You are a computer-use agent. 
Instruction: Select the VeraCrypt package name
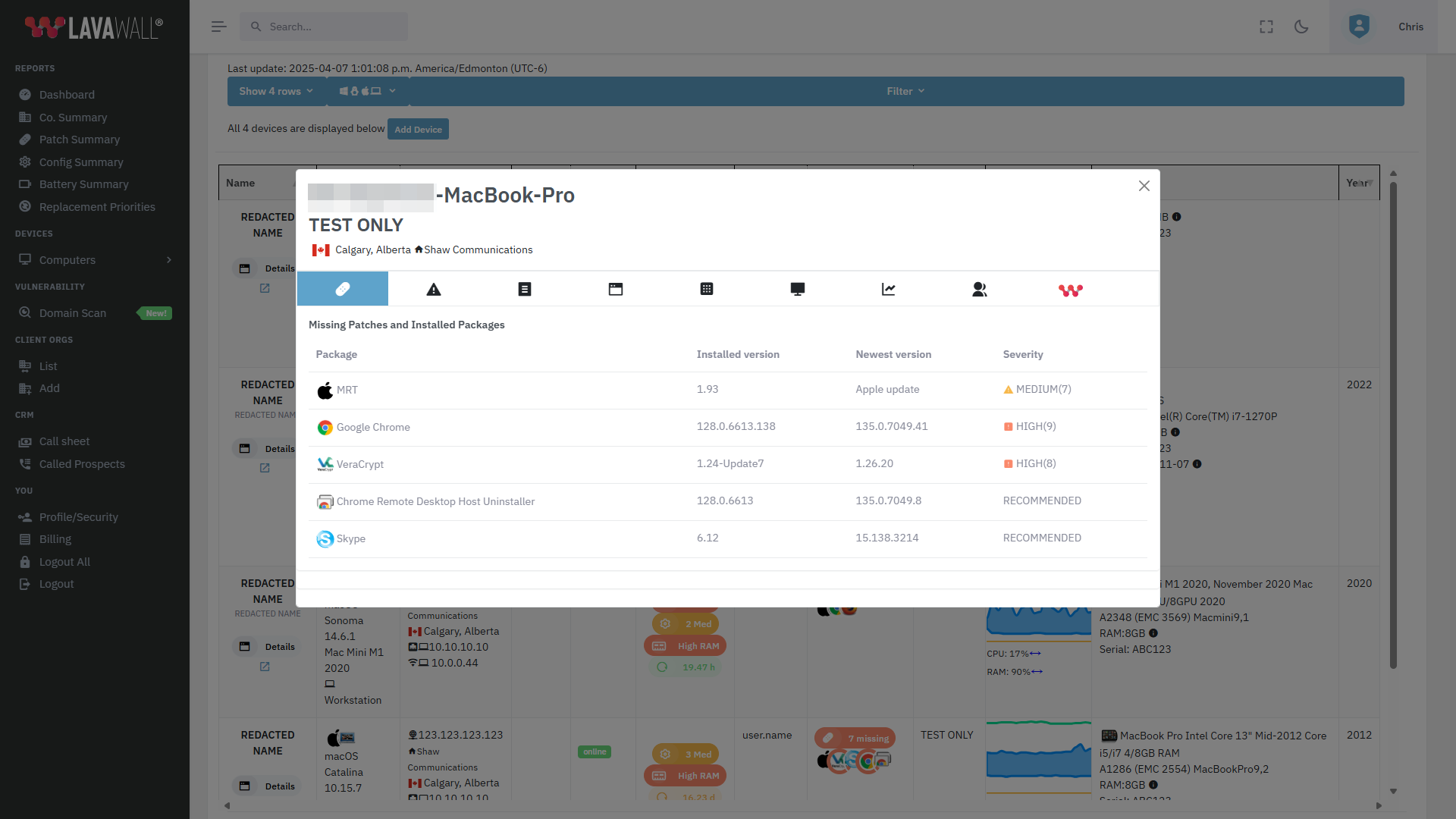[360, 464]
